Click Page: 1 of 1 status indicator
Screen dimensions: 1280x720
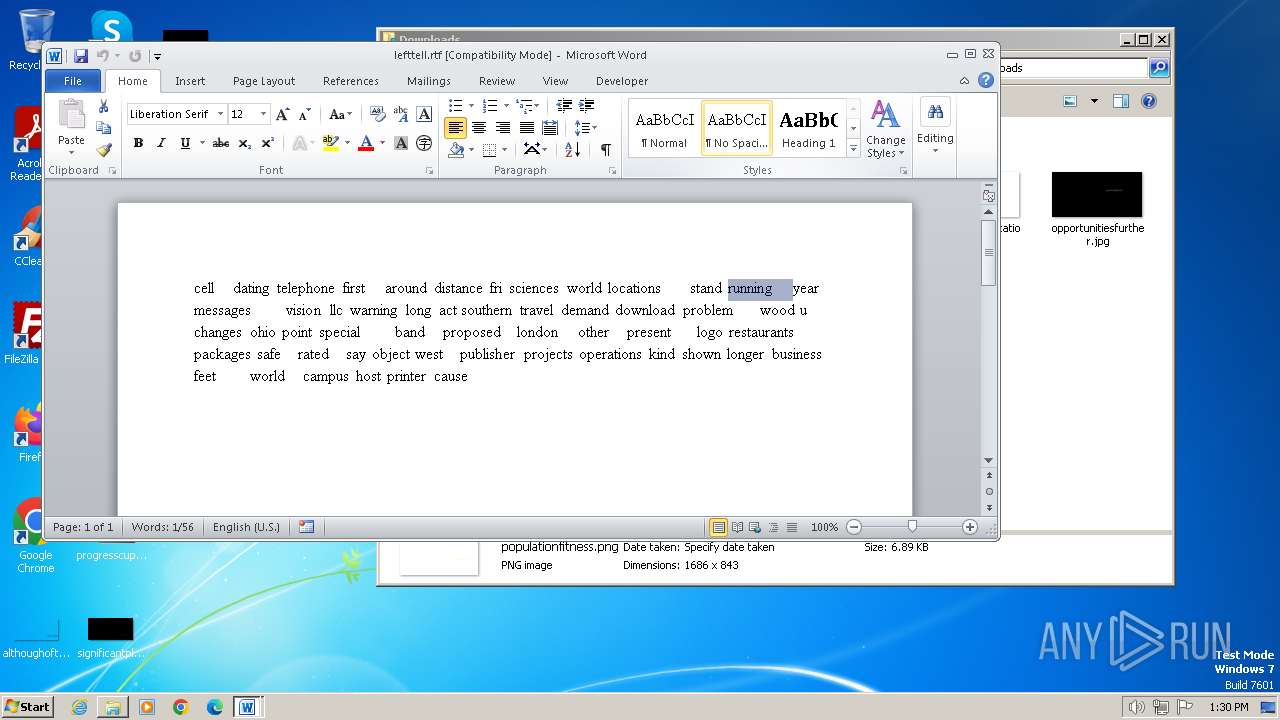(x=83, y=527)
